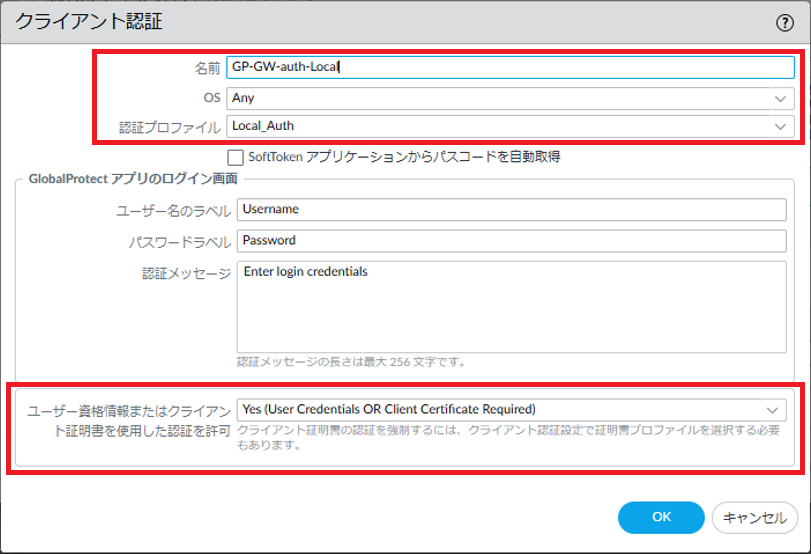Viewport: 811px width, 554px height.
Task: Open the OS dropdown showing Any
Action: pos(510,98)
